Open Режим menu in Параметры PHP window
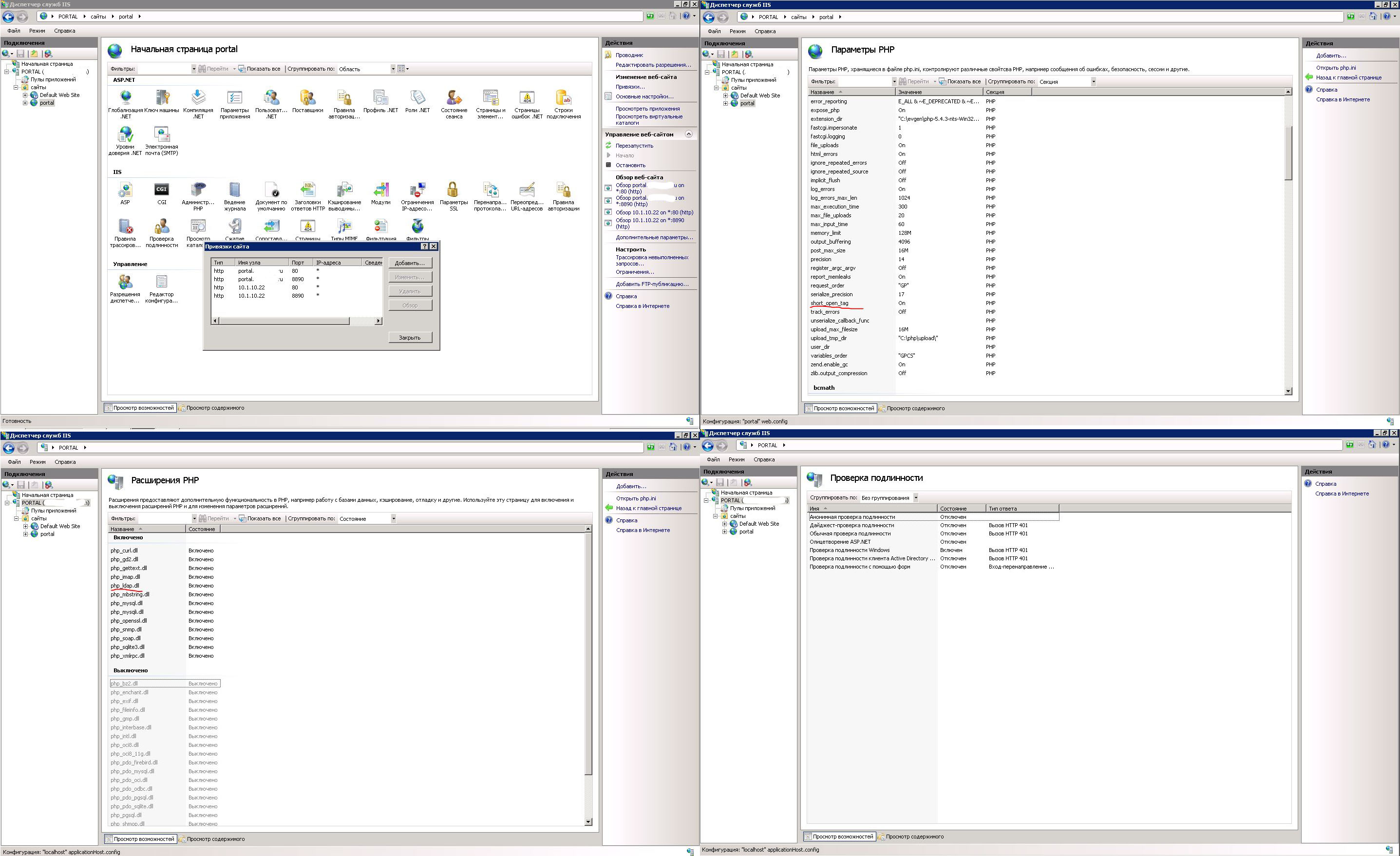 point(738,31)
